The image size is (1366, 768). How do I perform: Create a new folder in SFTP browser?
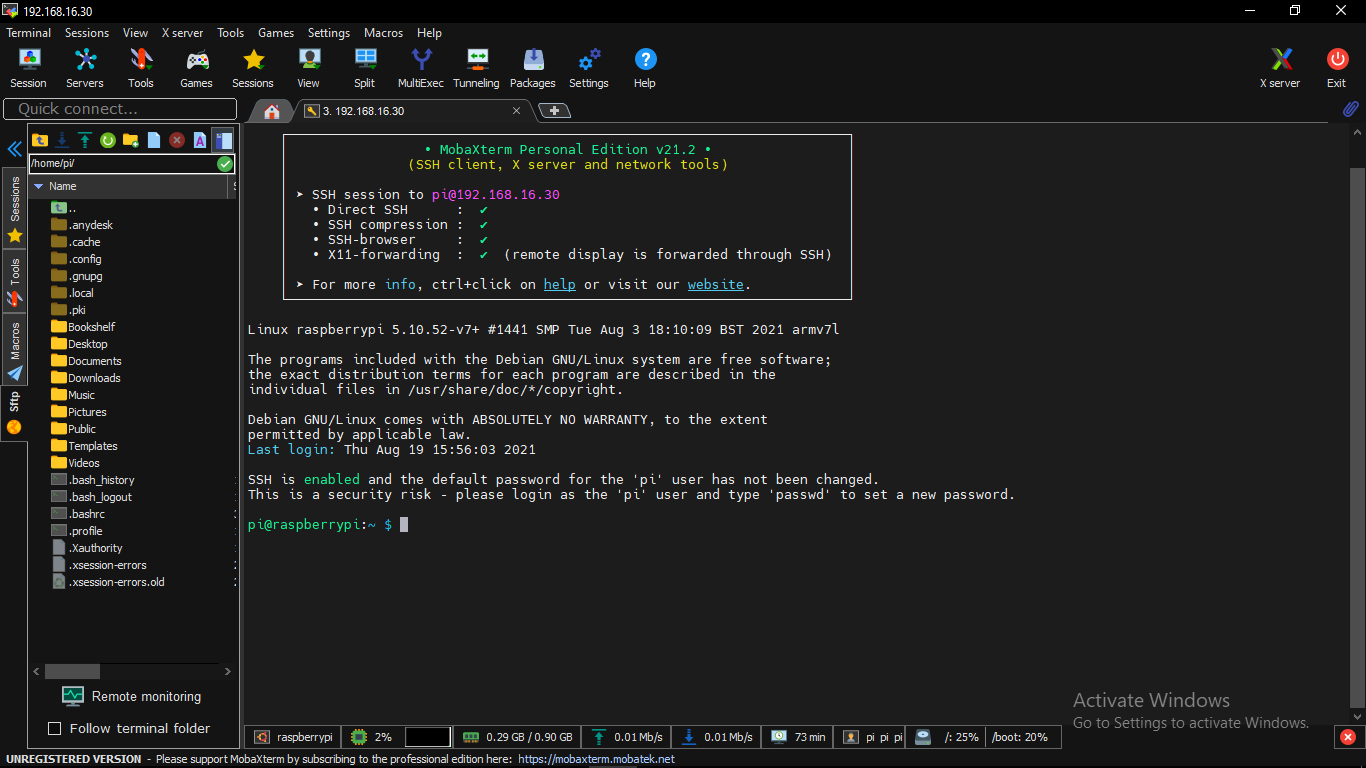(x=131, y=140)
